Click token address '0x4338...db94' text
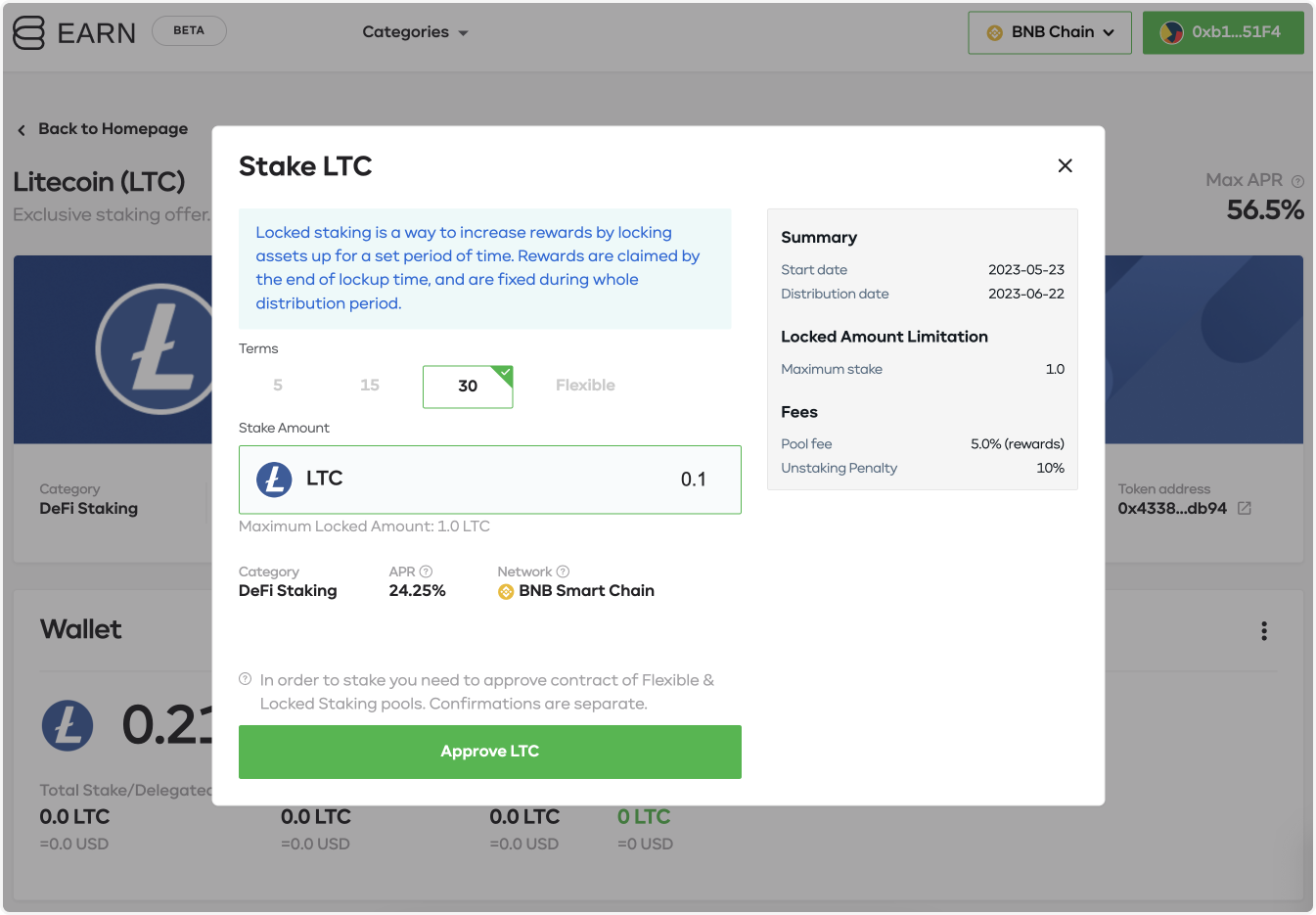The width and height of the screenshot is (1316, 915). tap(1172, 509)
